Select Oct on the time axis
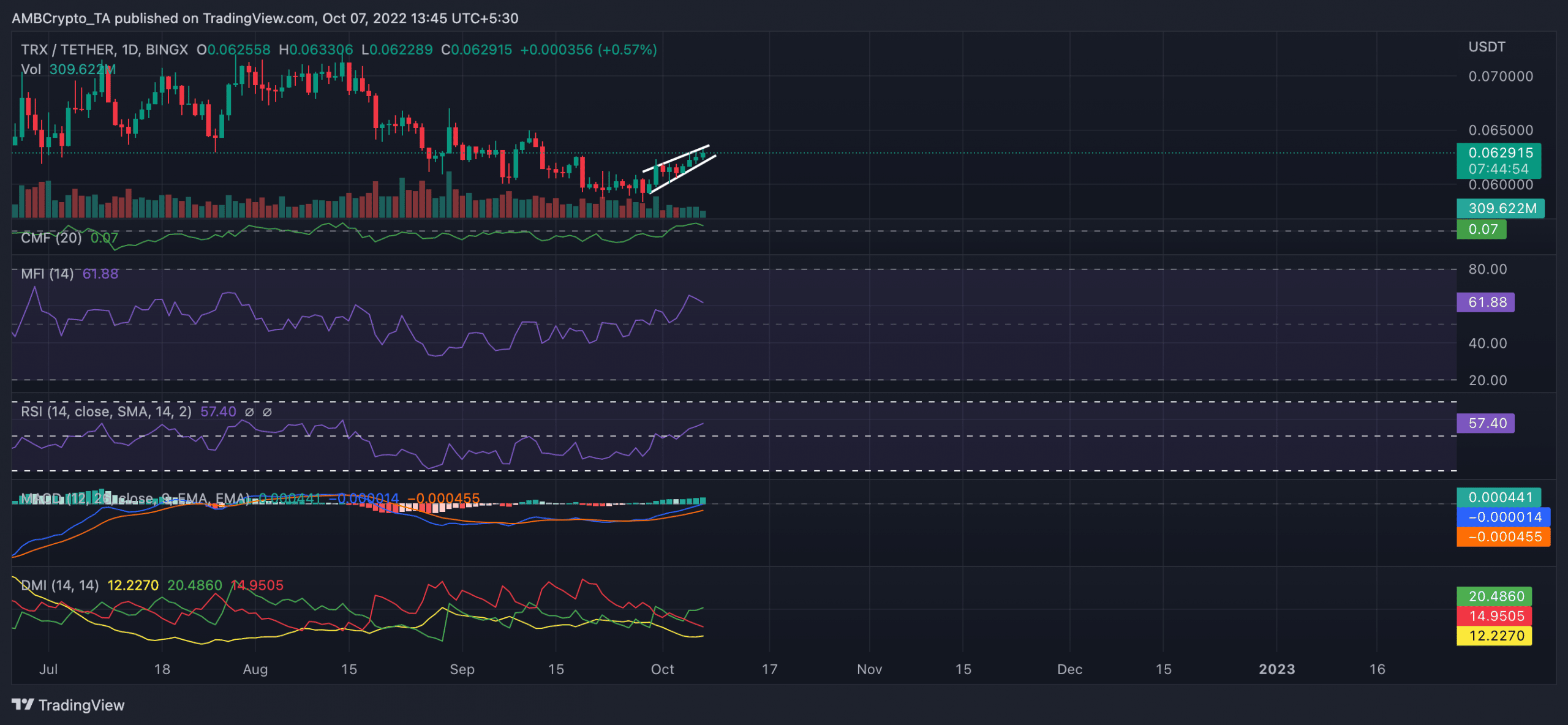Screen dimensions: 1568x725 [x=663, y=669]
